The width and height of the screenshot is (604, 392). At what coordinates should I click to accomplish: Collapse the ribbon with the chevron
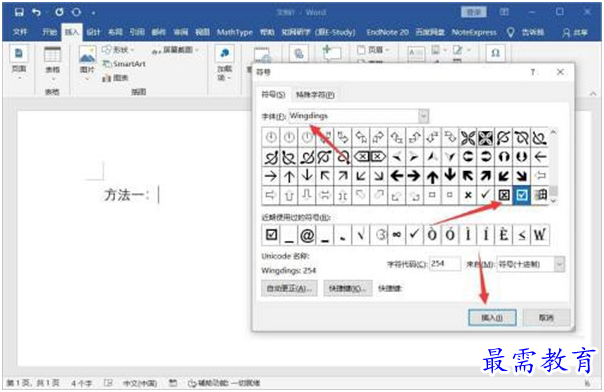(593, 94)
